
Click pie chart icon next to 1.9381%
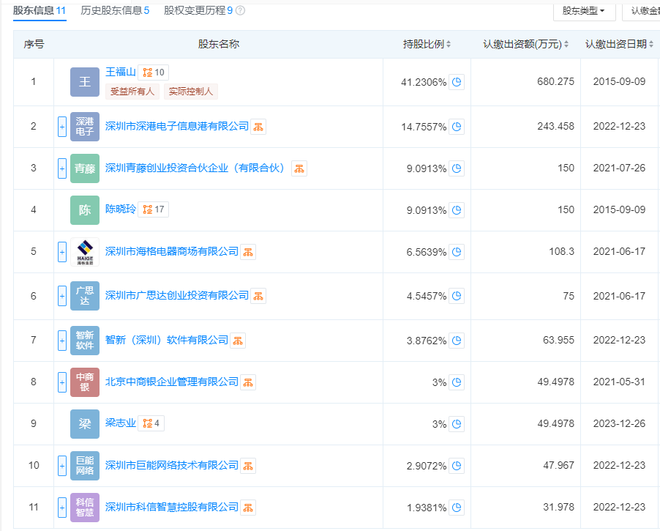click(457, 508)
